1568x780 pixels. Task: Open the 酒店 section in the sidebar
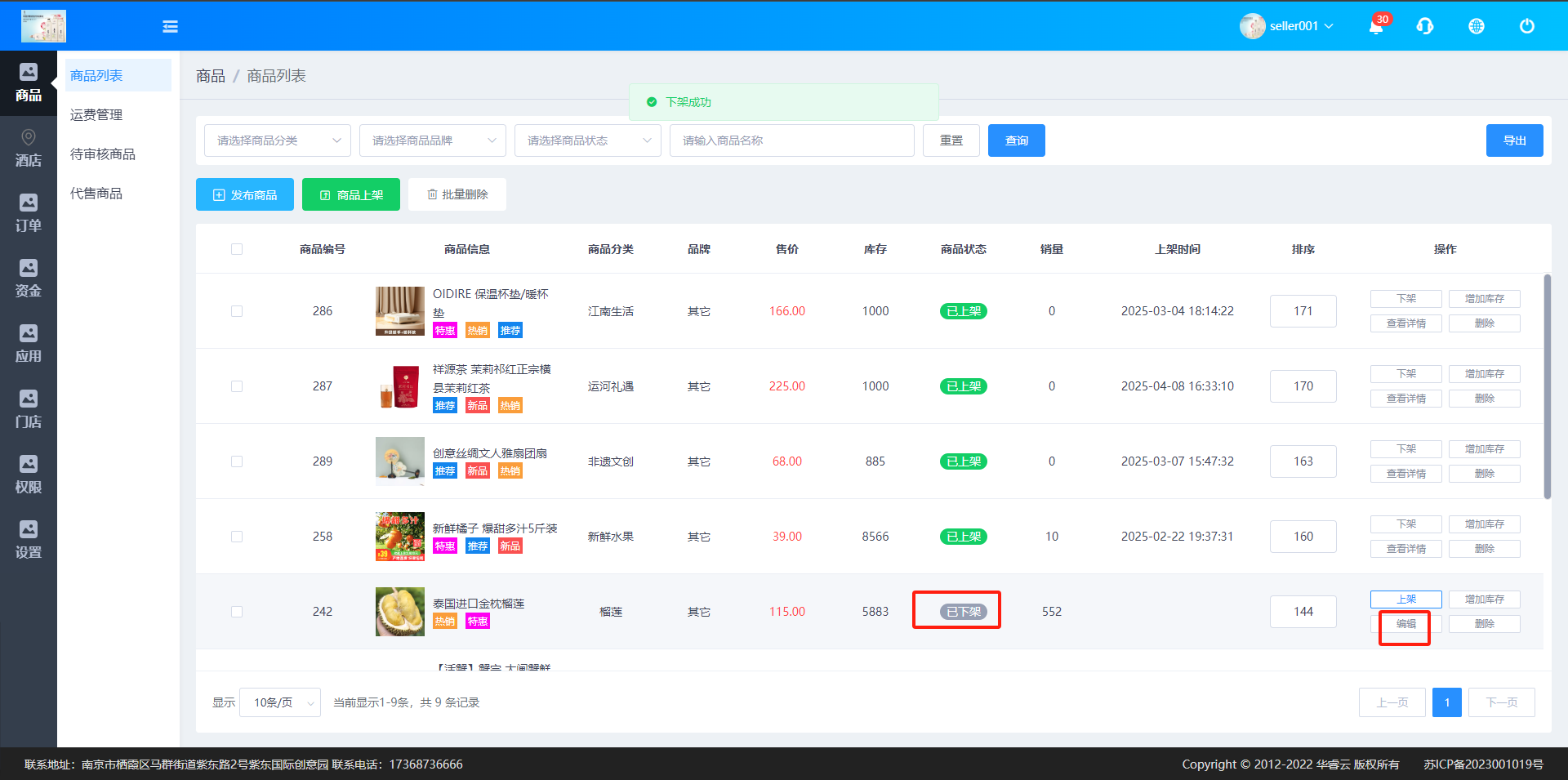coord(29,148)
